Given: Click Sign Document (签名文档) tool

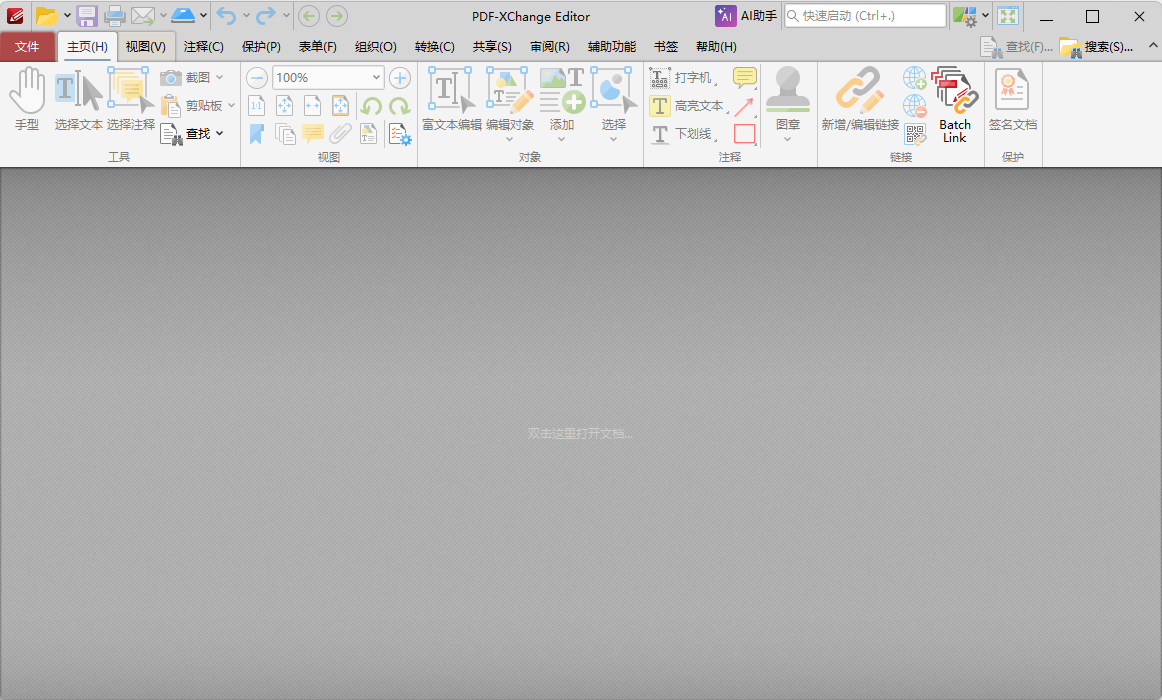Looking at the screenshot, I should pyautogui.click(x=1012, y=99).
